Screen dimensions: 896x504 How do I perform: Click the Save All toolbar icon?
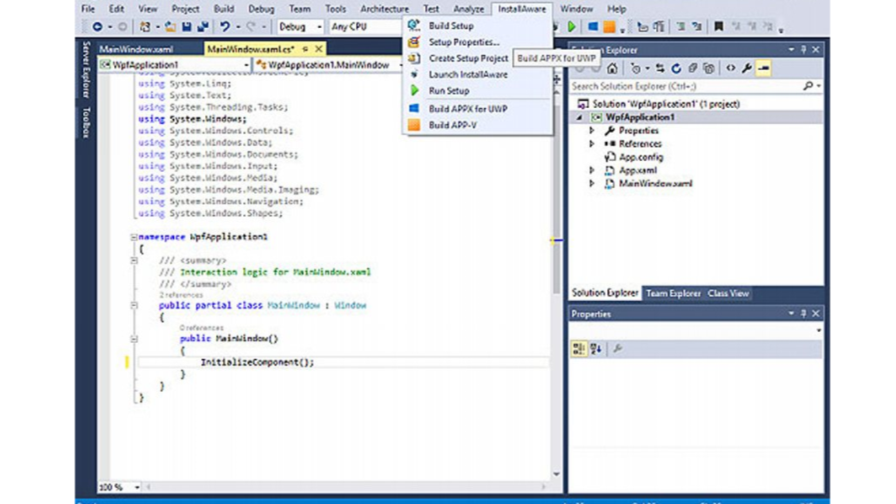(x=203, y=27)
